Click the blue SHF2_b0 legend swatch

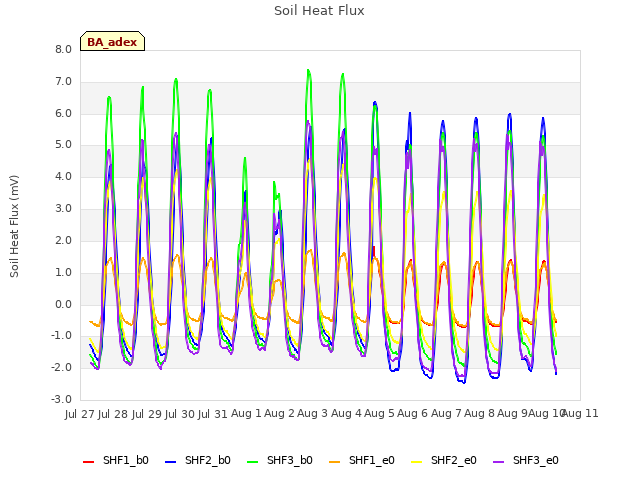(x=171, y=461)
